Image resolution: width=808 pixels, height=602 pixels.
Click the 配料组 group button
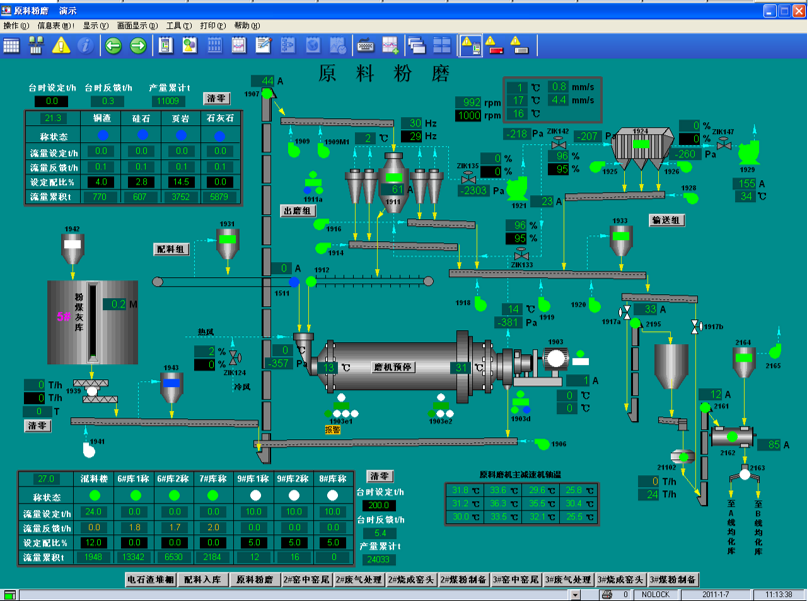click(171, 249)
